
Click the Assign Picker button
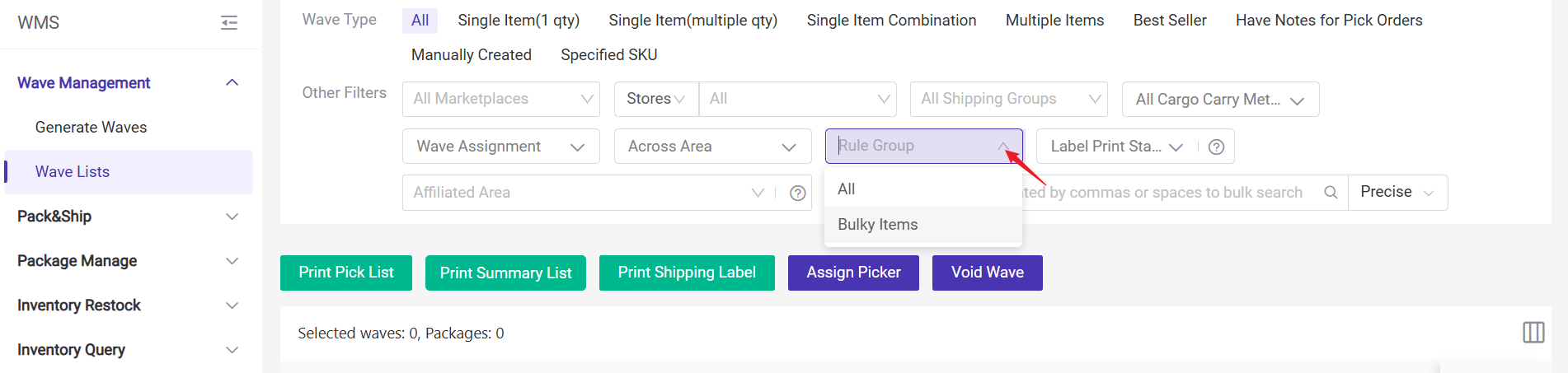(x=853, y=273)
